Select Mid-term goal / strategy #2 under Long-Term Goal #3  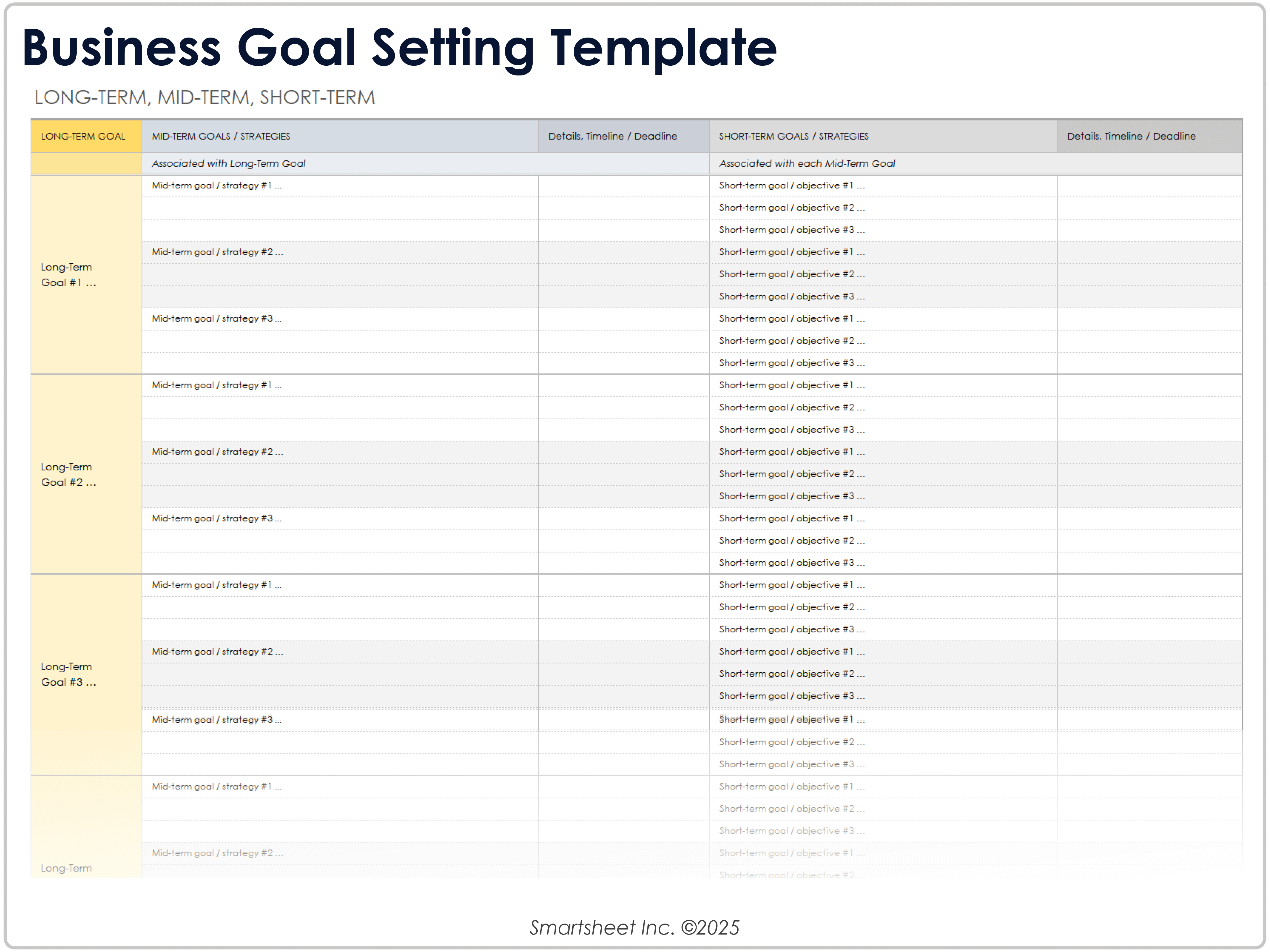point(217,652)
